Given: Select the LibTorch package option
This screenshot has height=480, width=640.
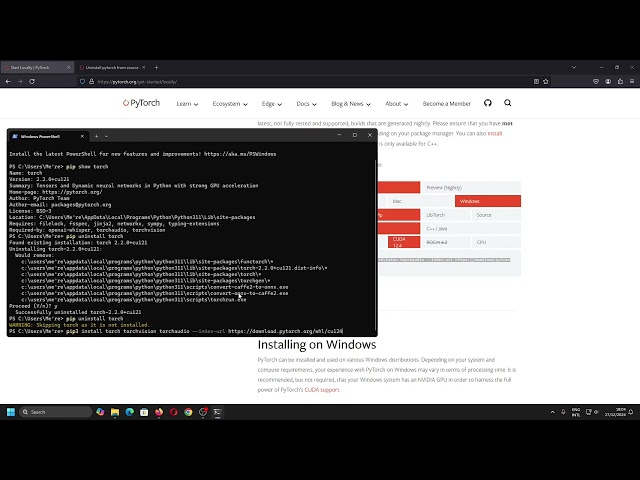Looking at the screenshot, I should [x=446, y=215].
